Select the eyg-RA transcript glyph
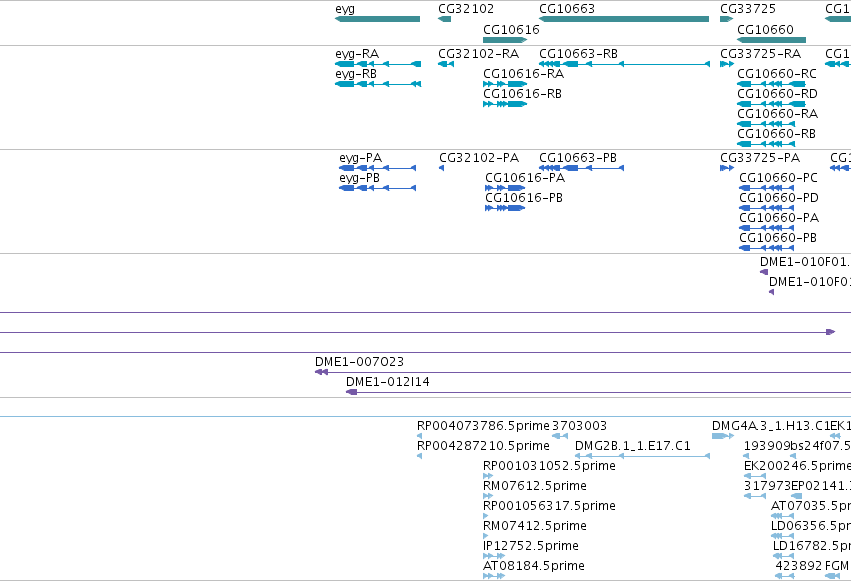 coord(378,64)
